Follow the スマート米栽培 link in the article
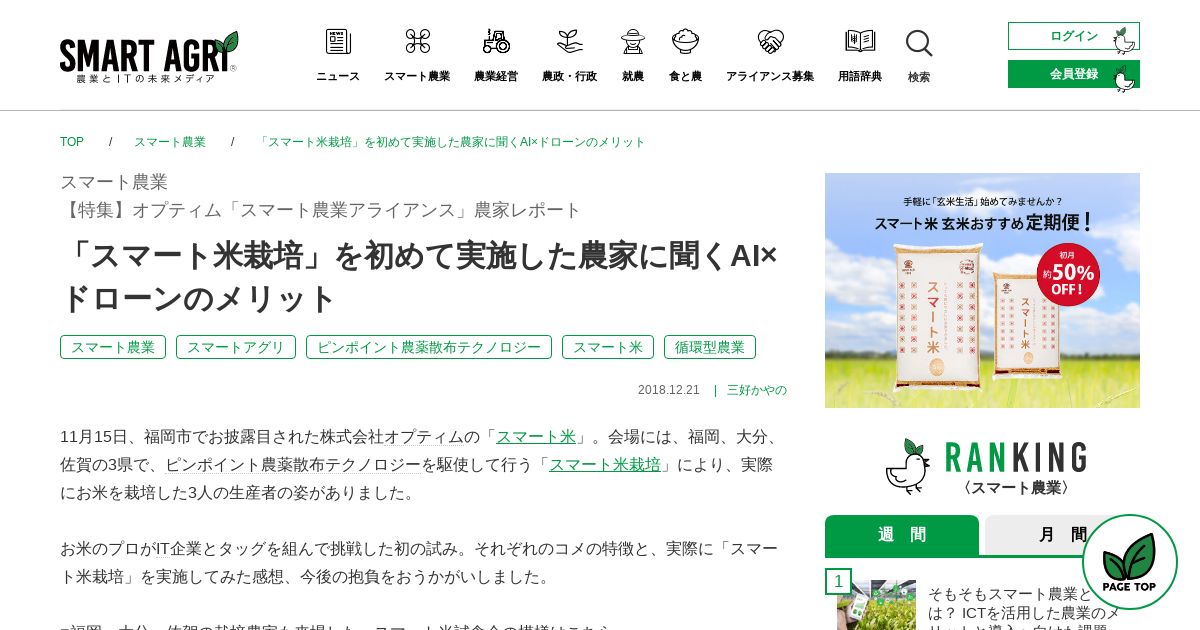 click(605, 465)
